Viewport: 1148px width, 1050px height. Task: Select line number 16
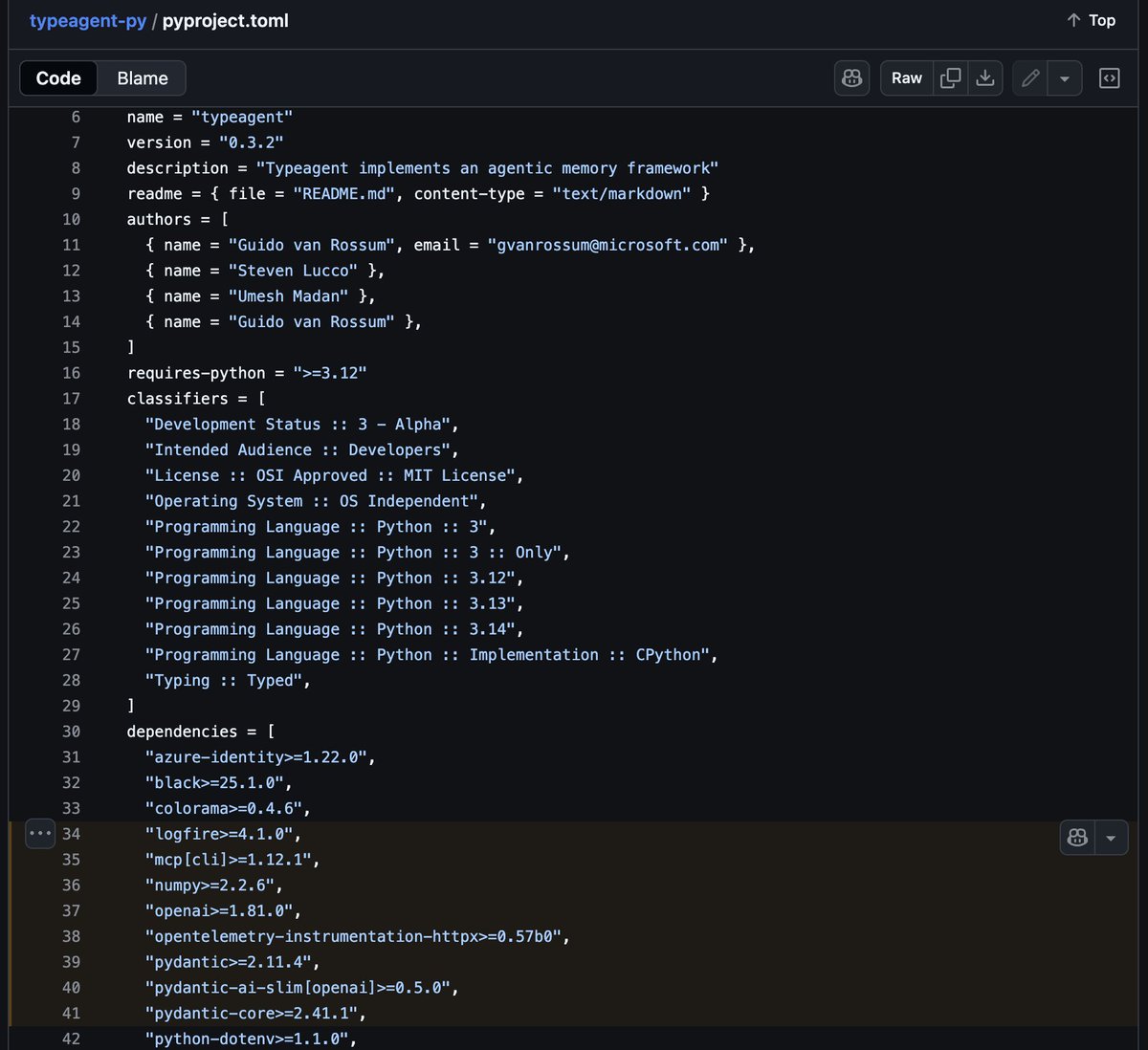tap(72, 373)
